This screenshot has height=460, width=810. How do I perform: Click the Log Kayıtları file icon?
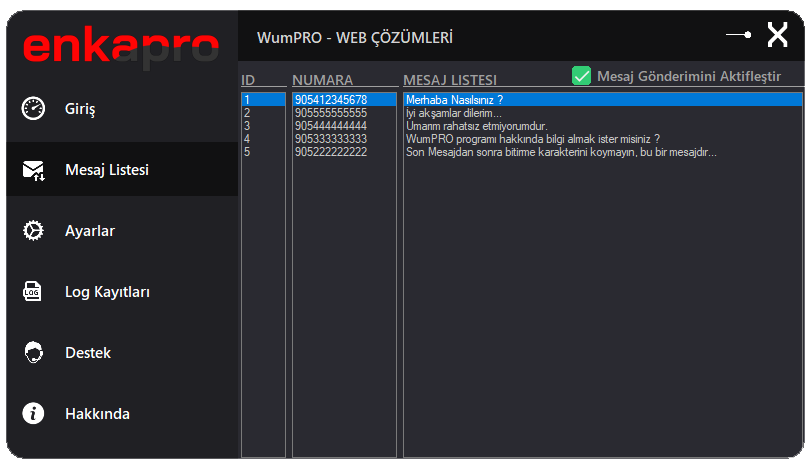point(33,292)
